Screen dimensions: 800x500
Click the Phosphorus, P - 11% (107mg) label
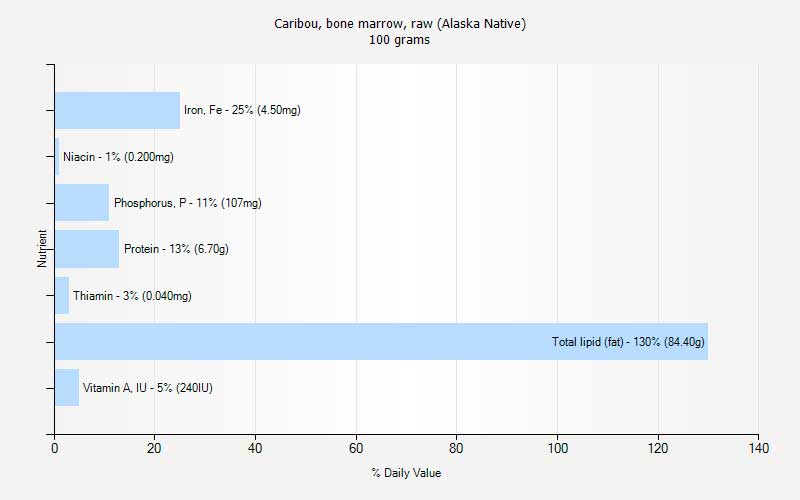188,203
